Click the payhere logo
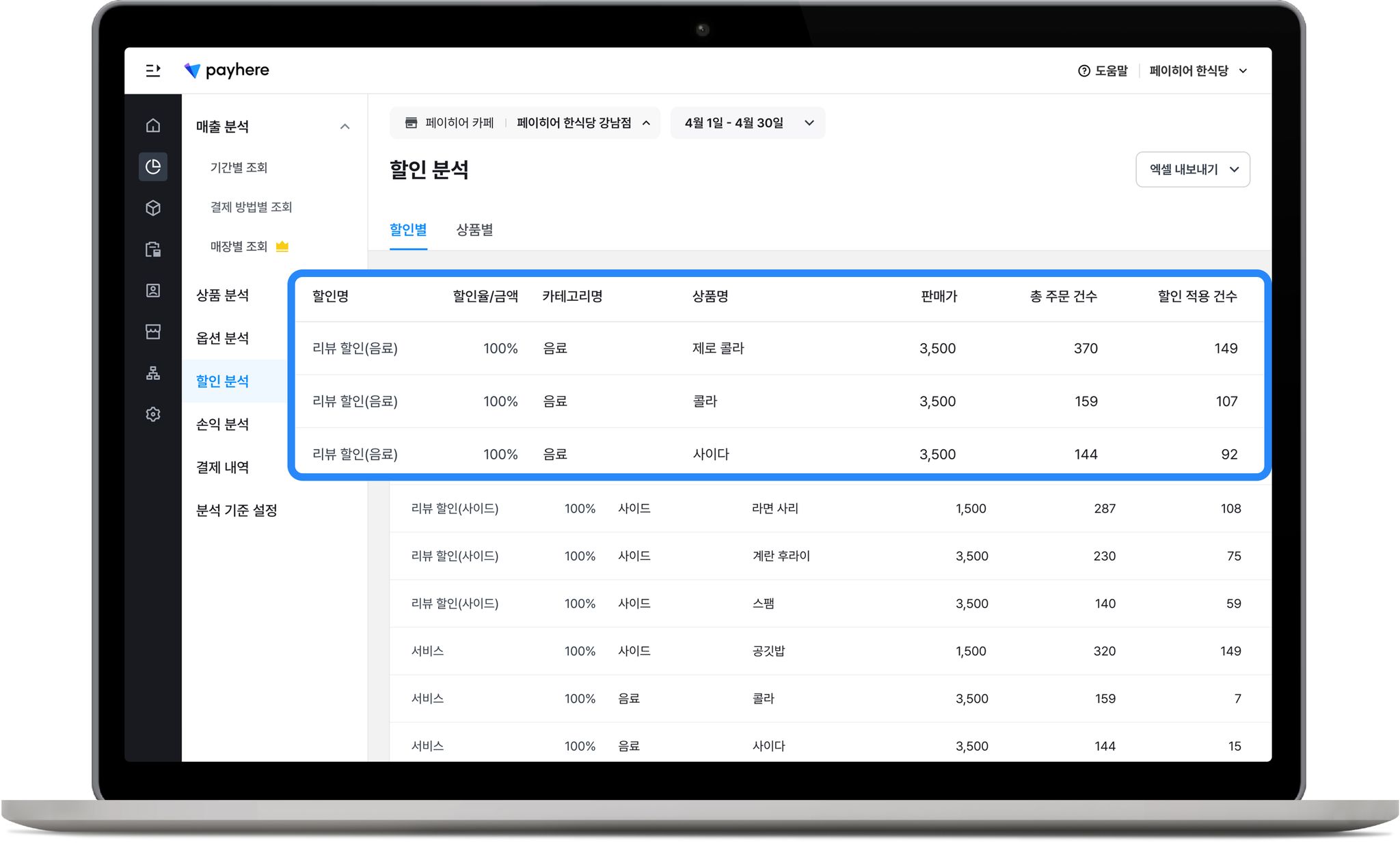1400x843 pixels. tap(226, 70)
